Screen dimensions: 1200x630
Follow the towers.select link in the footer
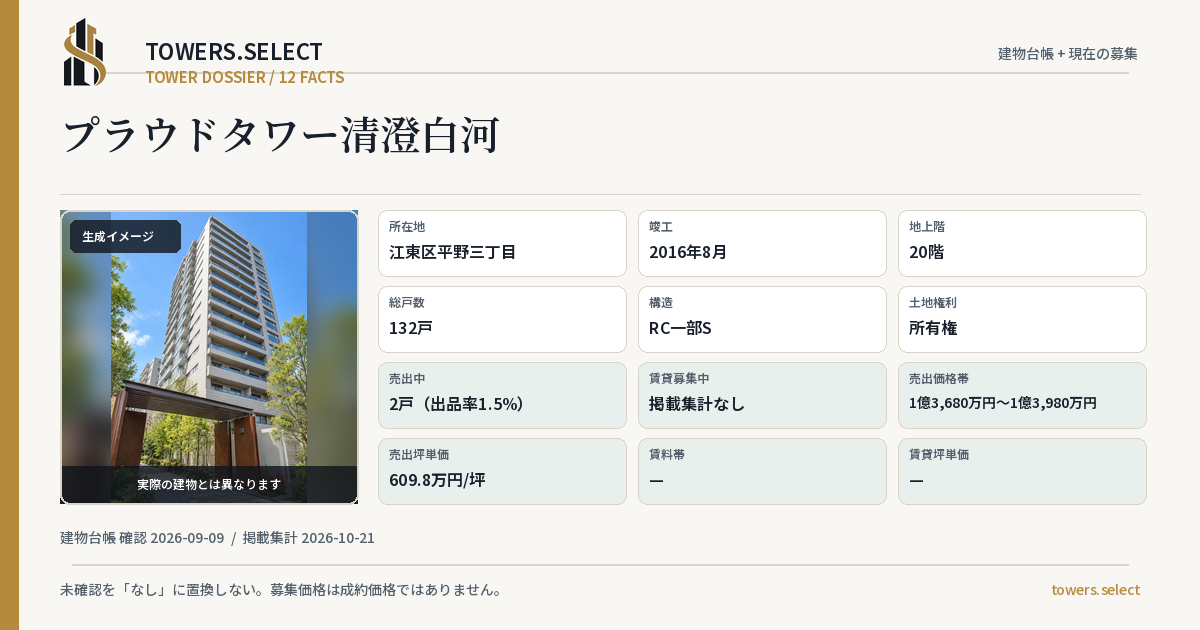[1095, 590]
